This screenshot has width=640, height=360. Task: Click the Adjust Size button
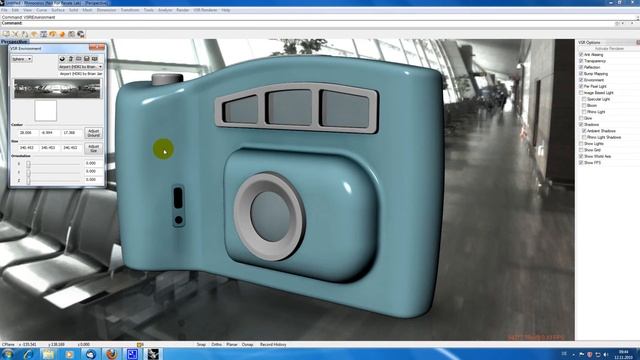93,148
